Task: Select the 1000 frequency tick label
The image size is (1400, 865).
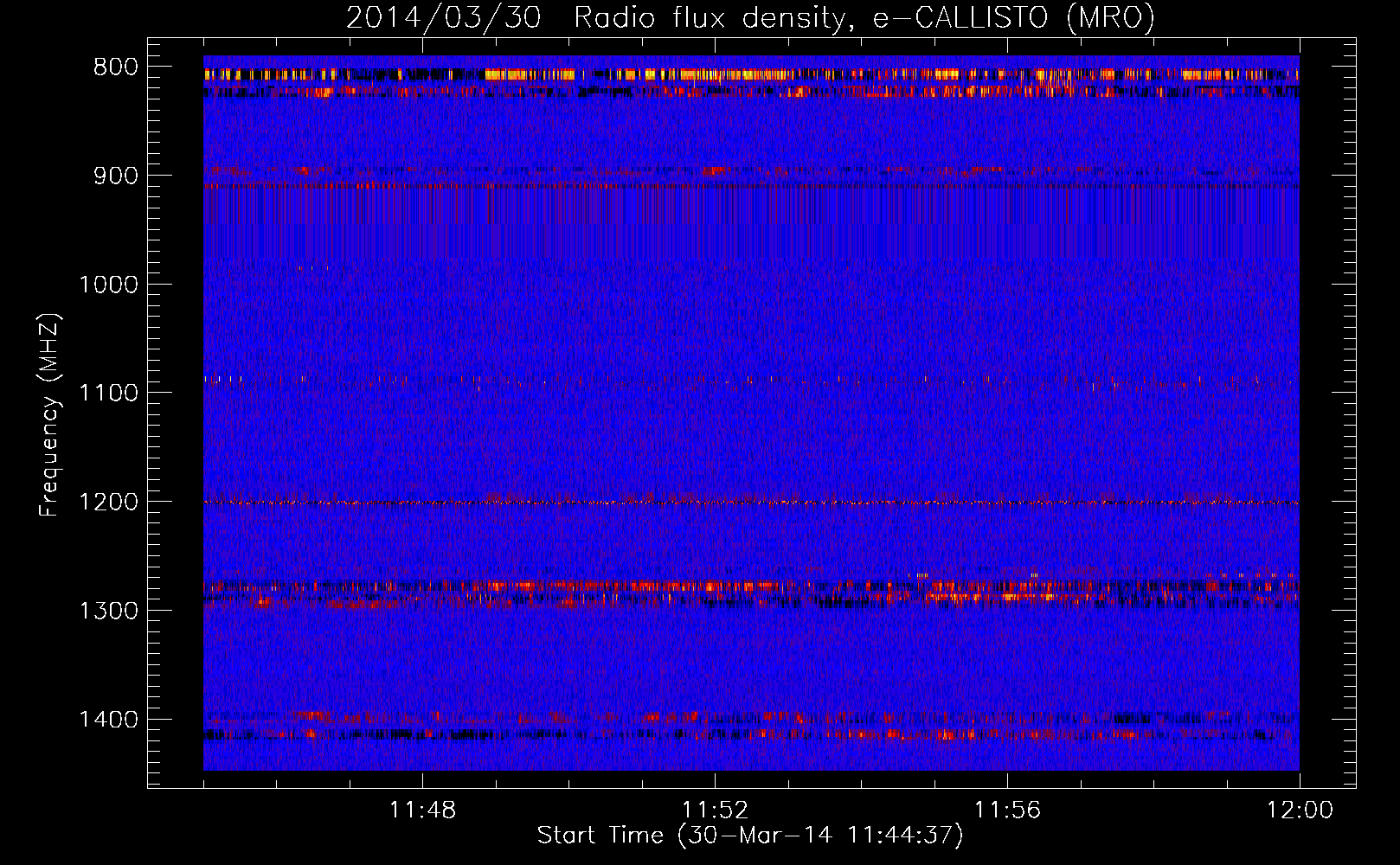Action: coord(108,285)
